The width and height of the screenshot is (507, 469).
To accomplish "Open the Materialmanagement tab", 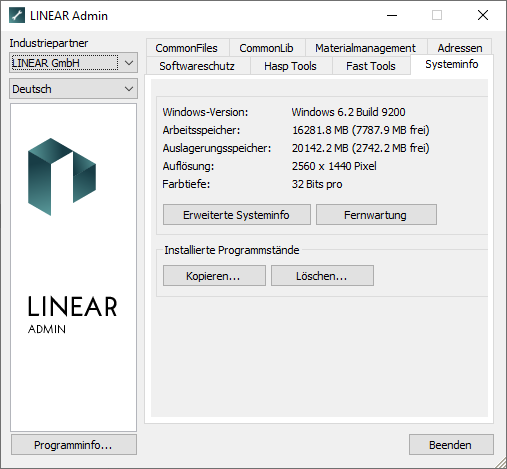I will [x=365, y=48].
